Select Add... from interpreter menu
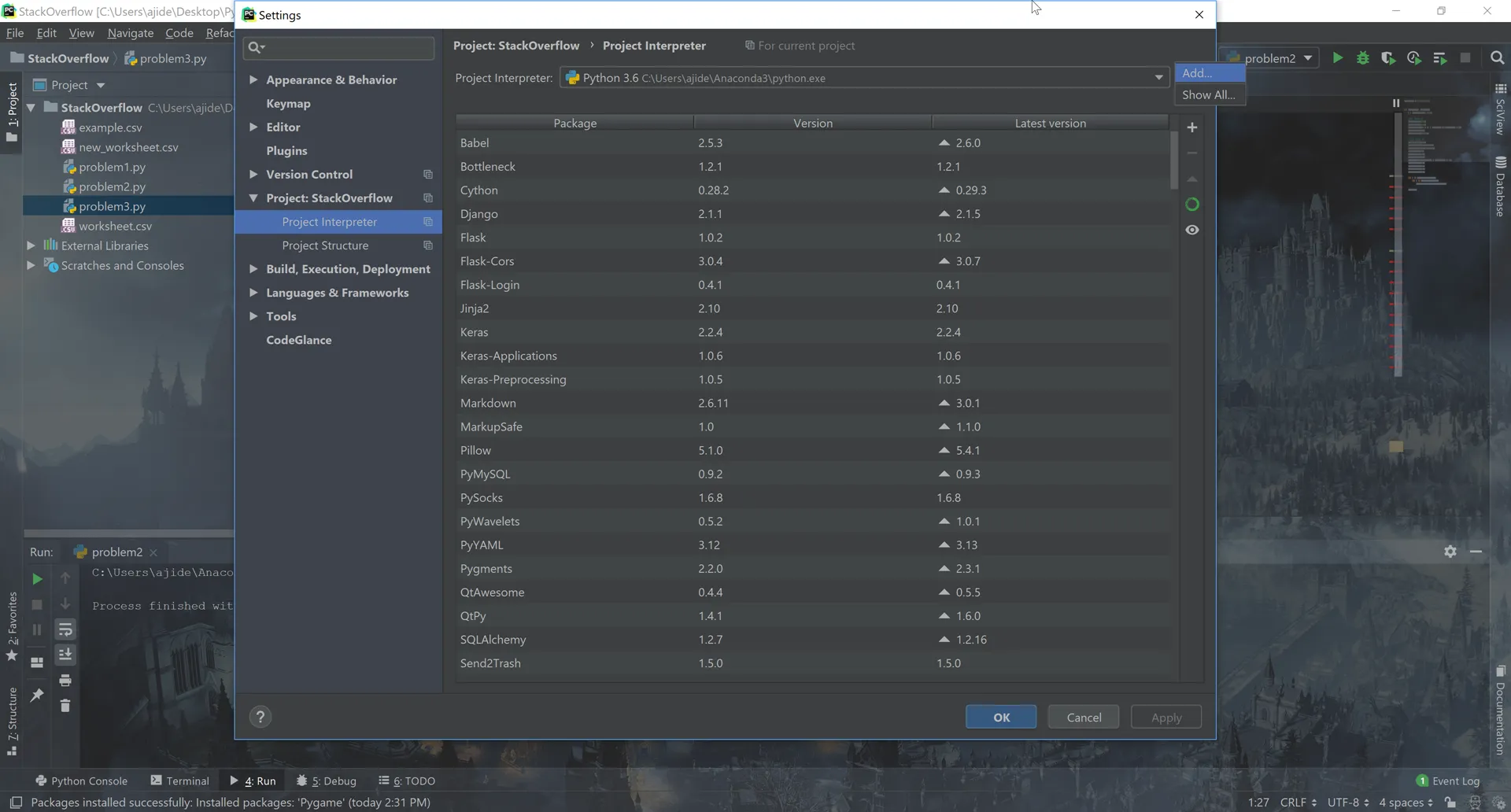The image size is (1511, 812). (x=1210, y=73)
